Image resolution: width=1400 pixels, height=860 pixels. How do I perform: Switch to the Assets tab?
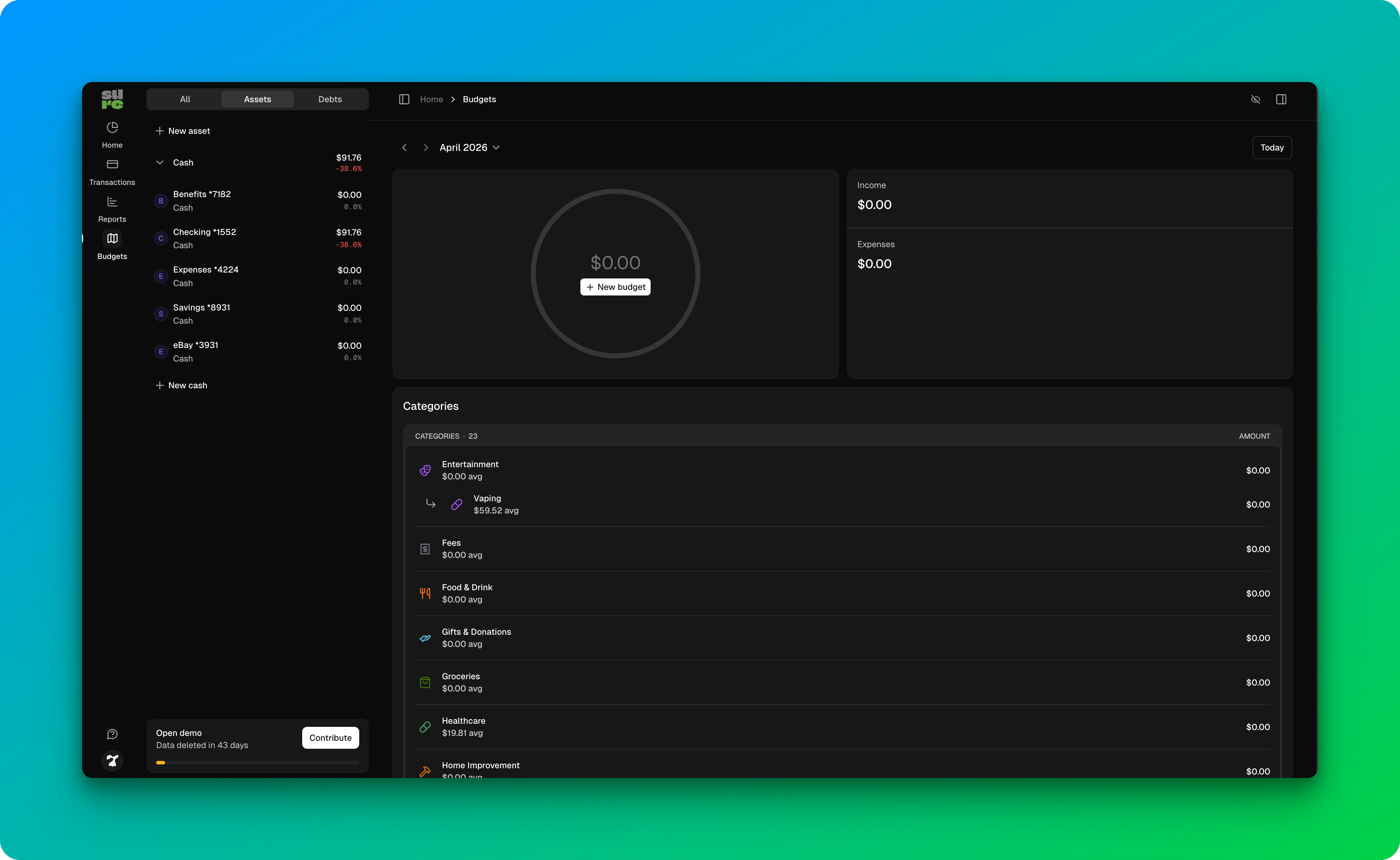(257, 99)
